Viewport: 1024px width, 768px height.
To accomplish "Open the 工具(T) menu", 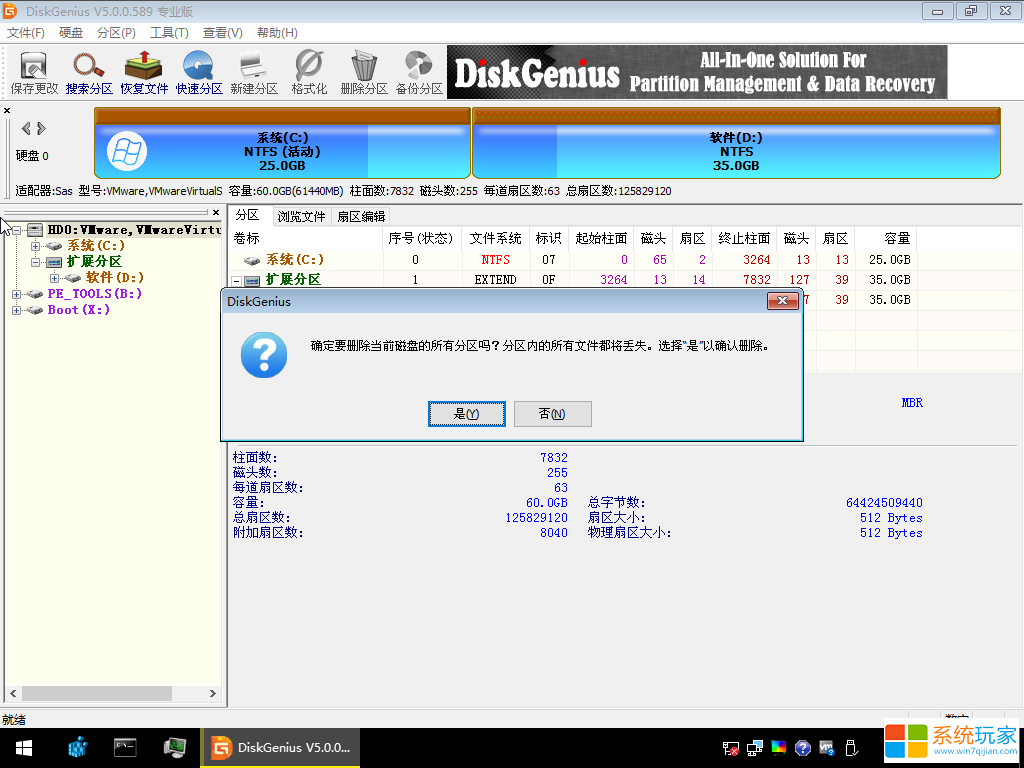I will tap(169, 33).
